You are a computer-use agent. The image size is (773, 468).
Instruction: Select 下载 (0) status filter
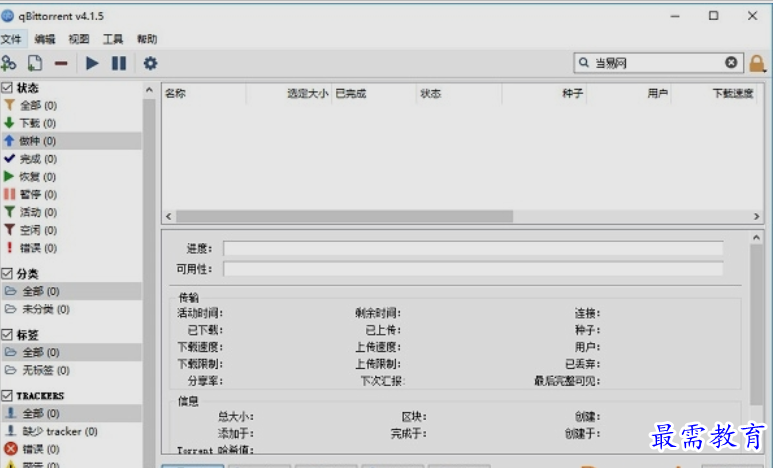71,123
